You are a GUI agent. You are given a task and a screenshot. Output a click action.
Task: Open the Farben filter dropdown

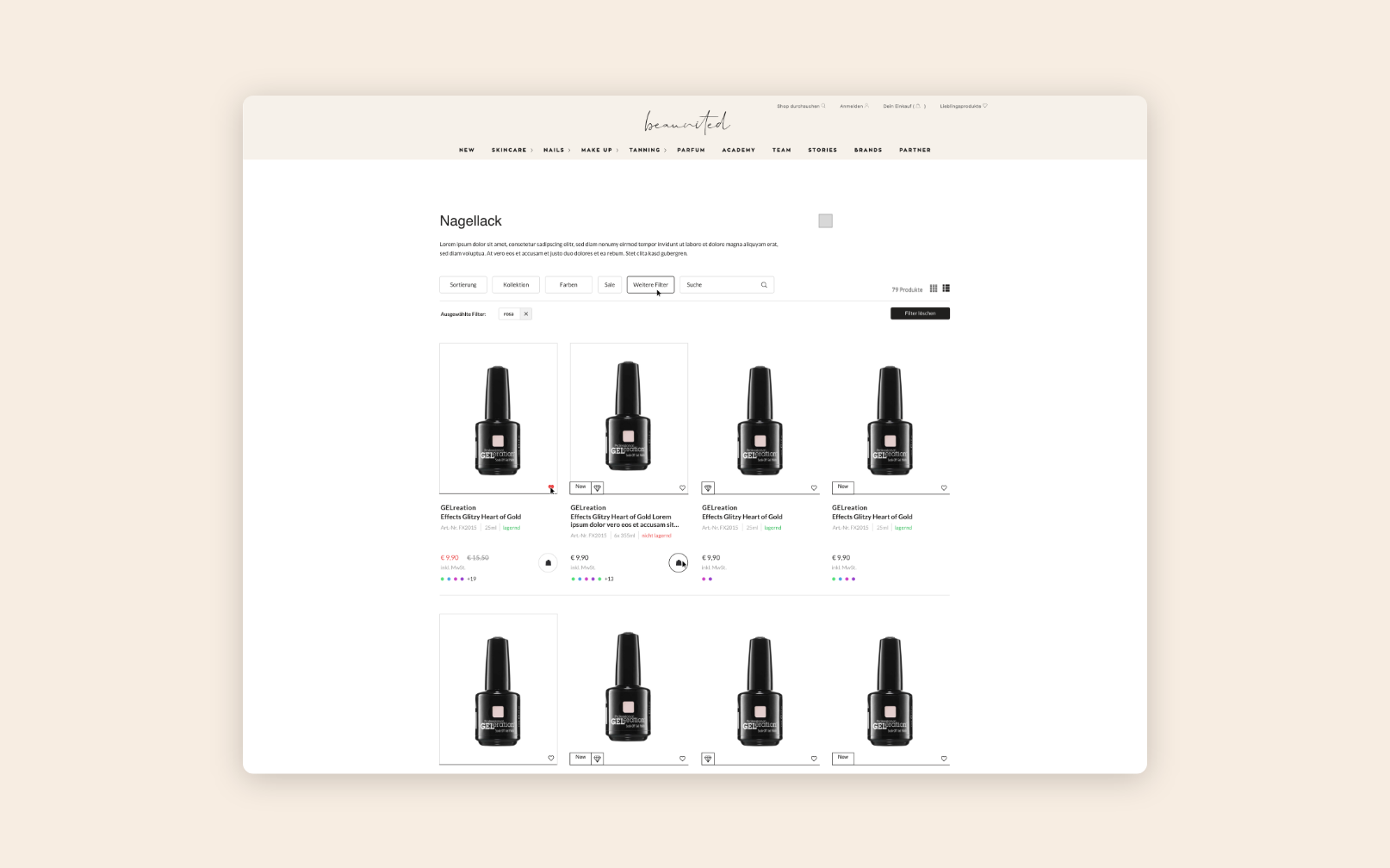coord(568,284)
